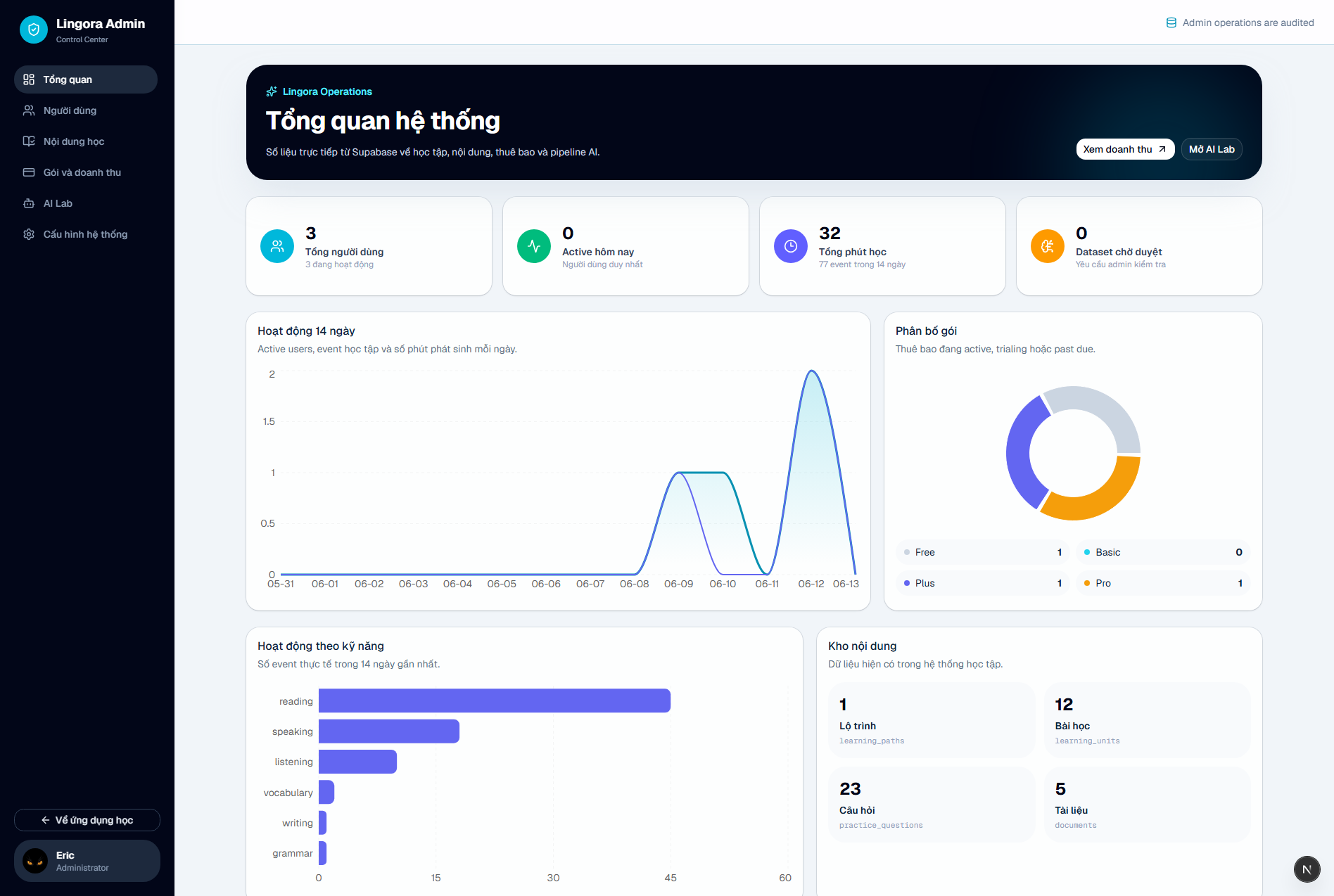Image resolution: width=1334 pixels, height=896 pixels.
Task: Click the Nội dung học book icon
Action: coord(29,141)
